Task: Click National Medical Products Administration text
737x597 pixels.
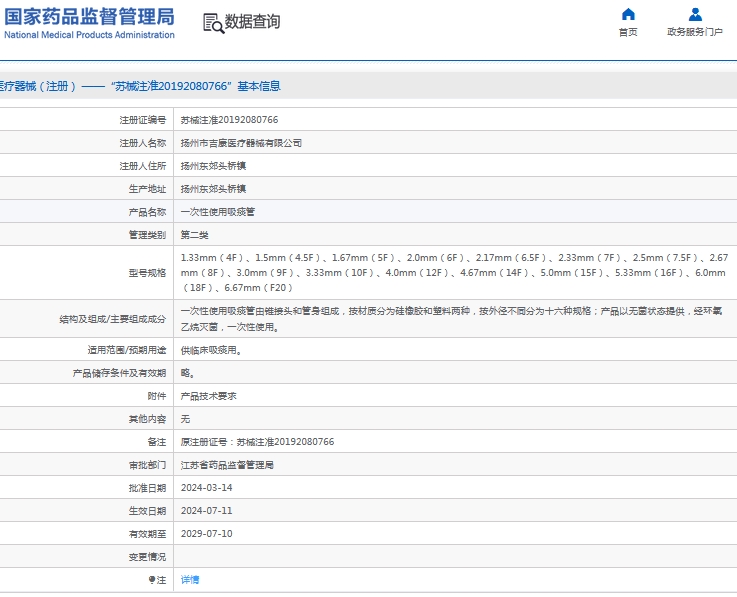Action: click(x=89, y=35)
